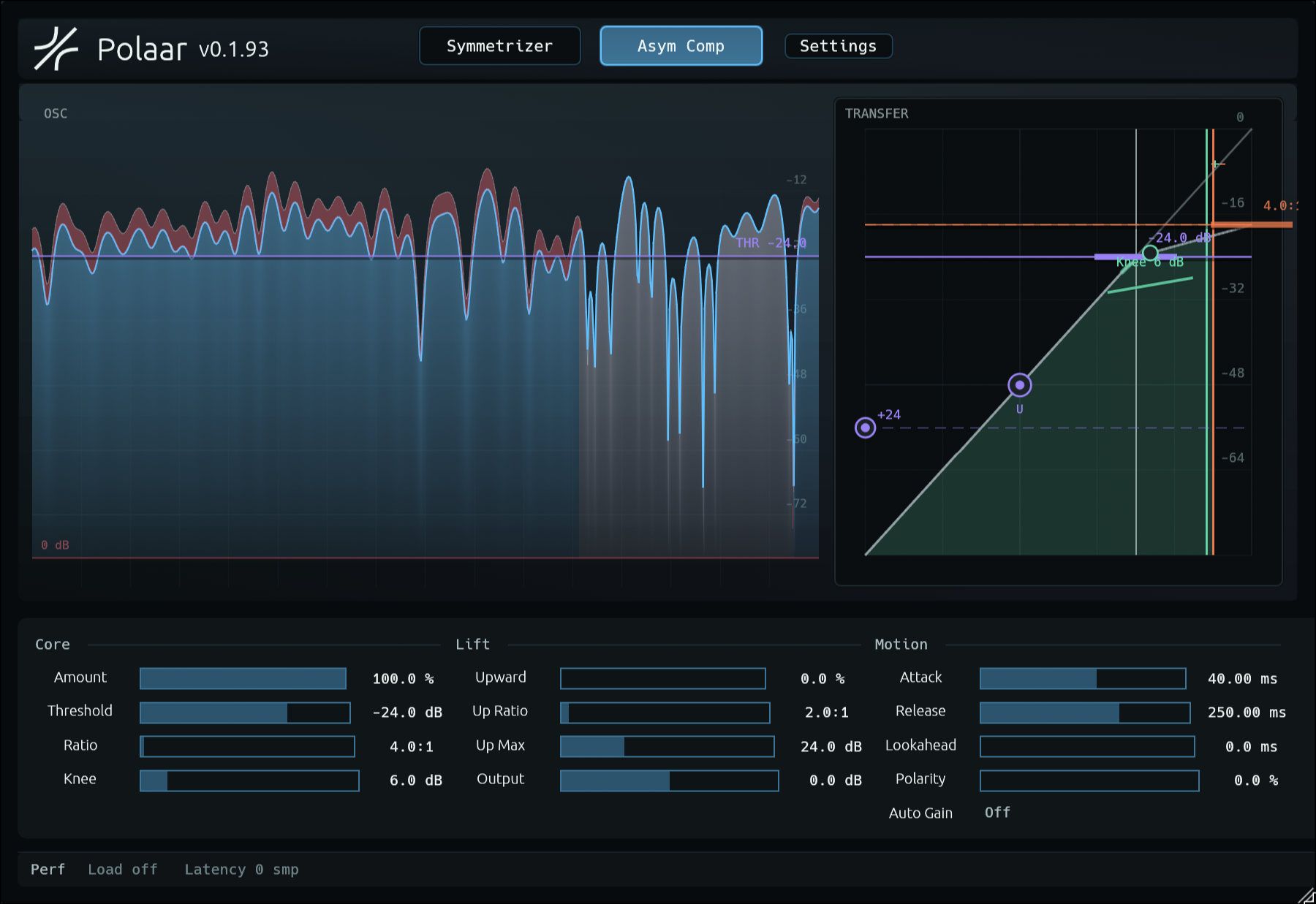Click the Up Max value 24.0 dB
Image resolution: width=1316 pixels, height=904 pixels.
click(831, 747)
